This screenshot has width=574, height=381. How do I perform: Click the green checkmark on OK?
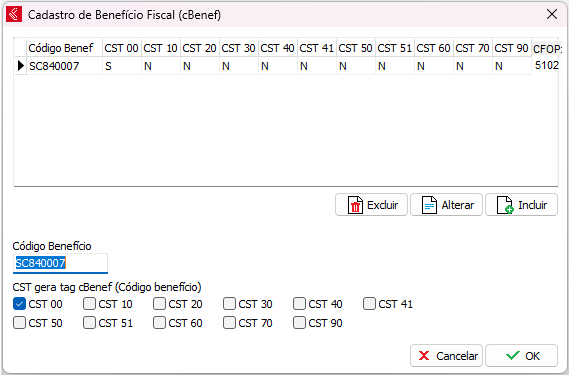[x=512, y=356]
